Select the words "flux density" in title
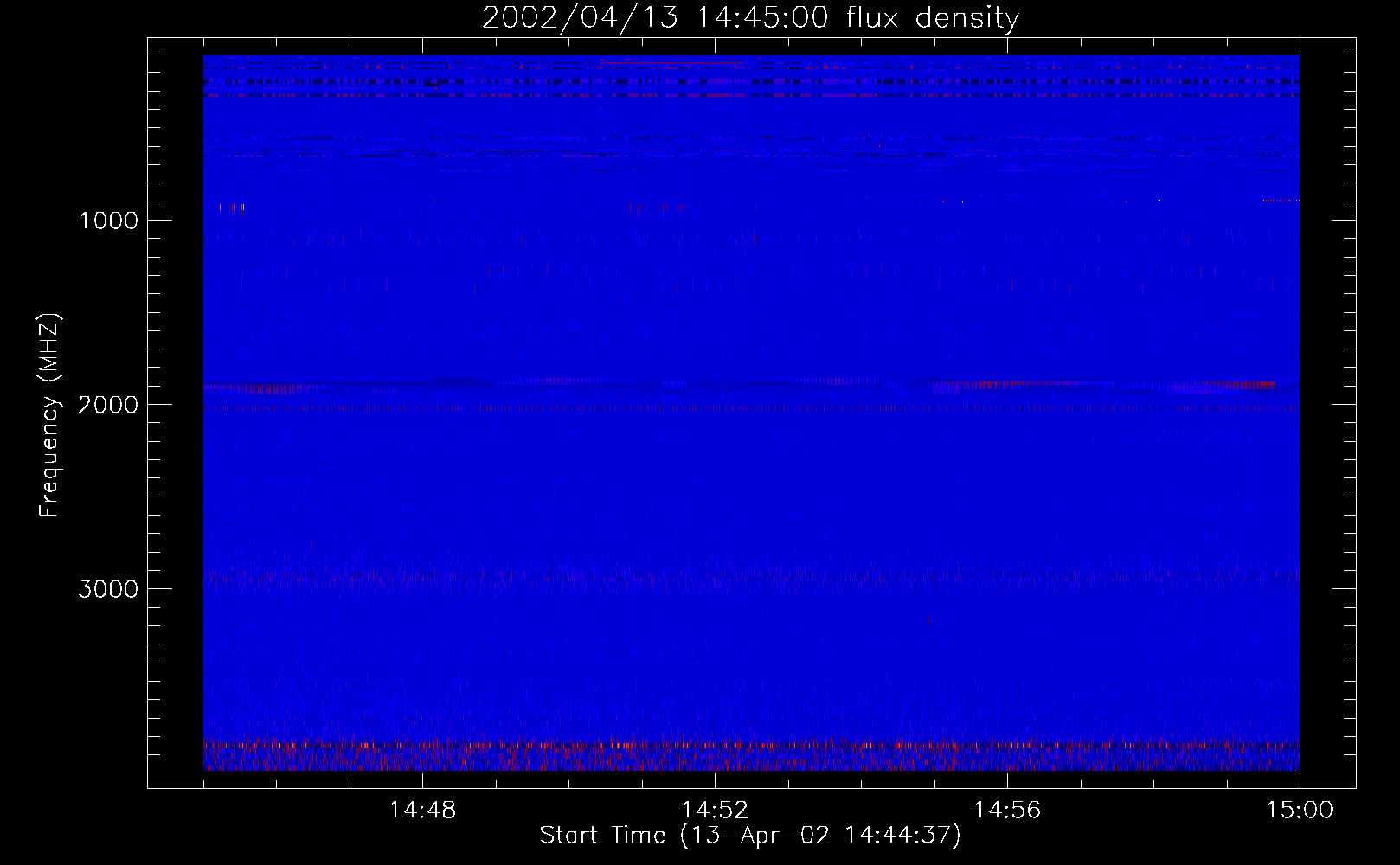 point(933,18)
